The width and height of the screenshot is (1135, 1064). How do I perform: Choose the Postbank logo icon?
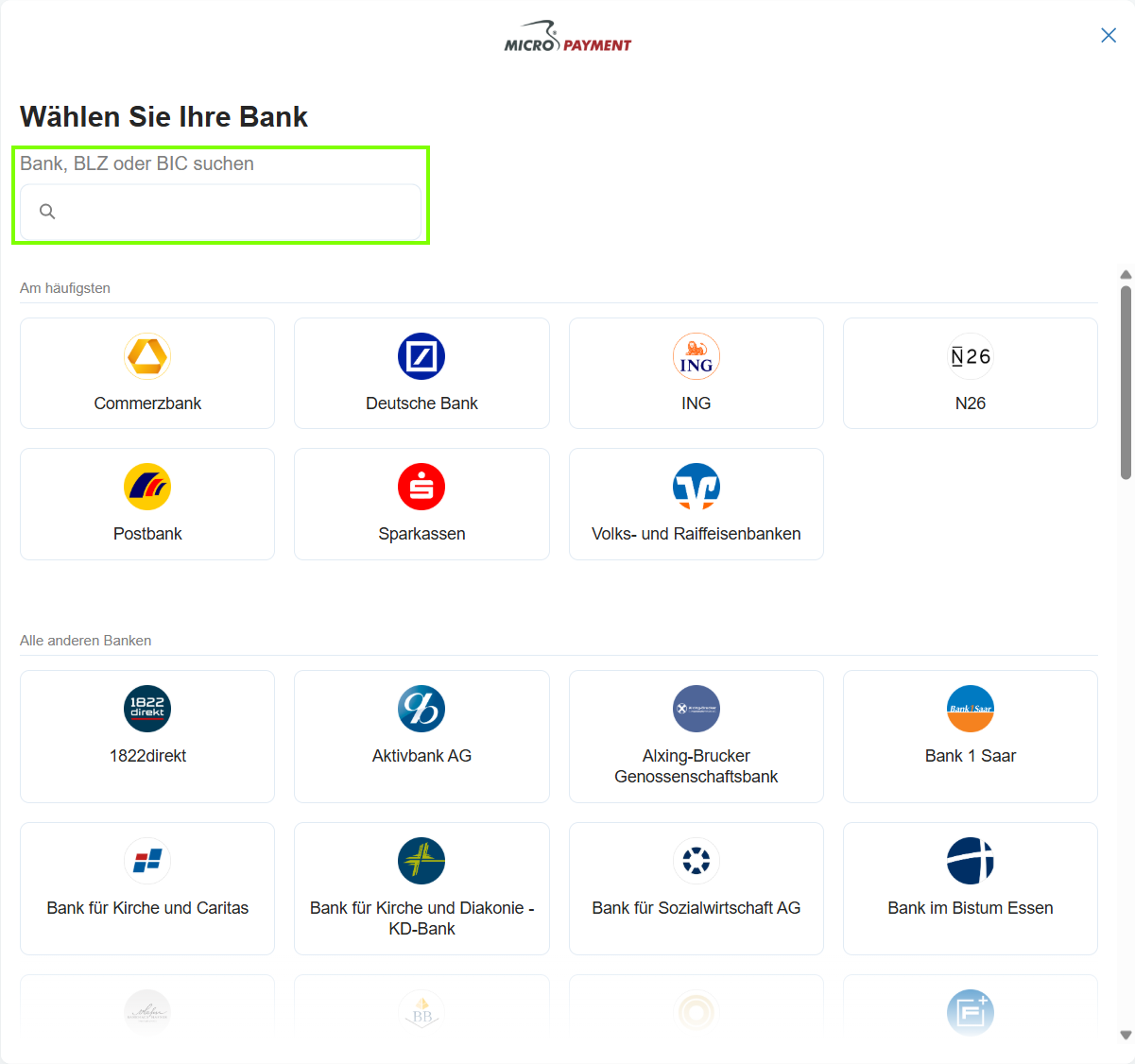coord(147,487)
